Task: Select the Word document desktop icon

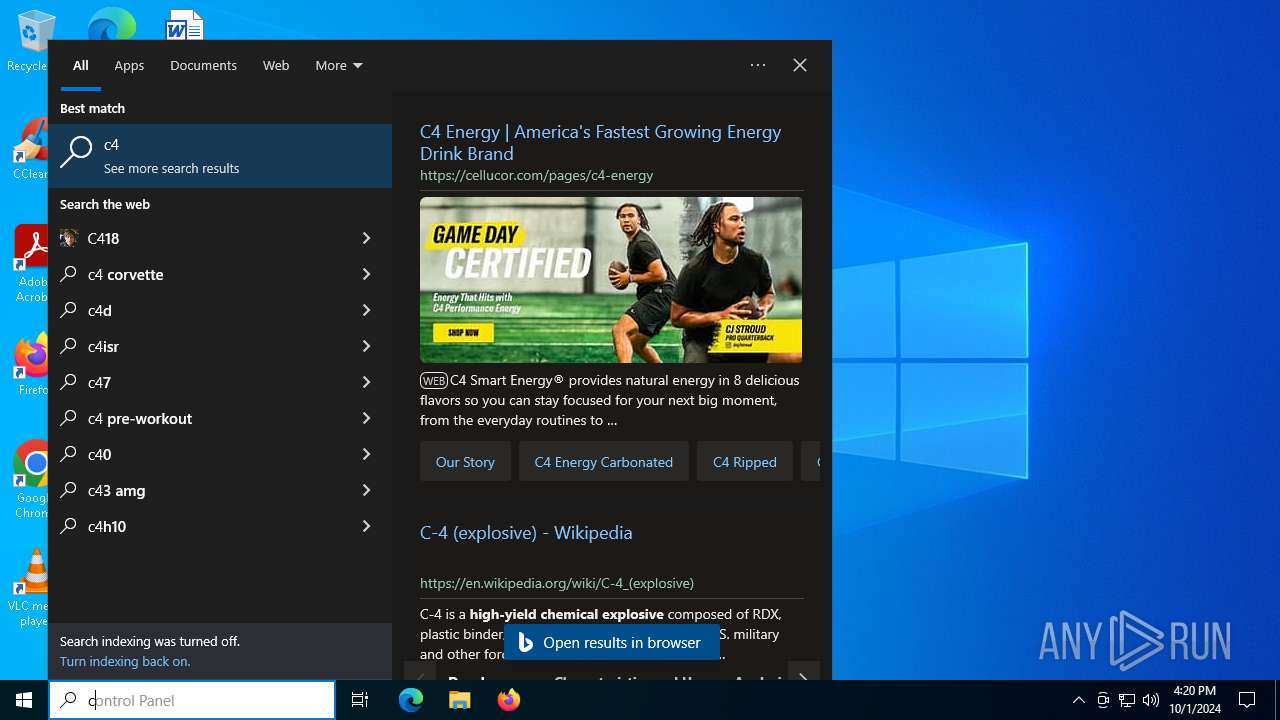Action: tap(185, 24)
